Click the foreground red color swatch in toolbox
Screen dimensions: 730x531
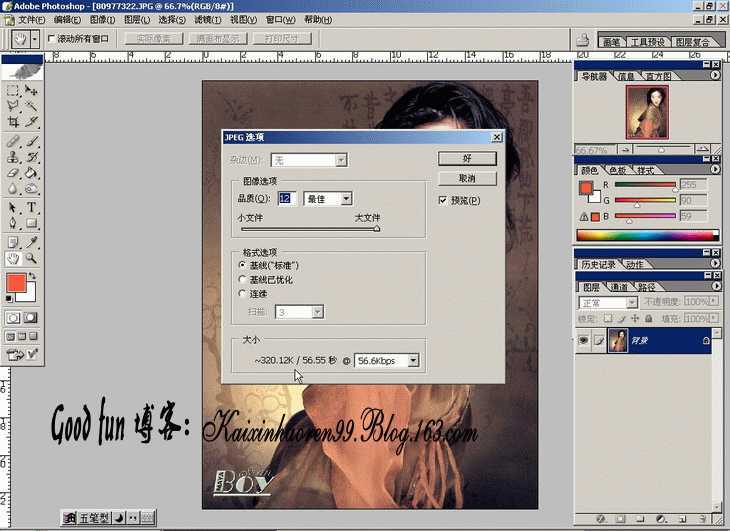16,284
